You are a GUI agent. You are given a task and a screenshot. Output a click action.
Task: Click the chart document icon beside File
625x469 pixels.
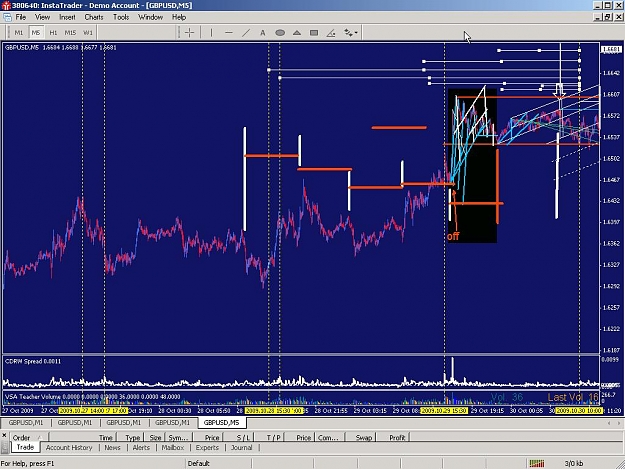7,17
